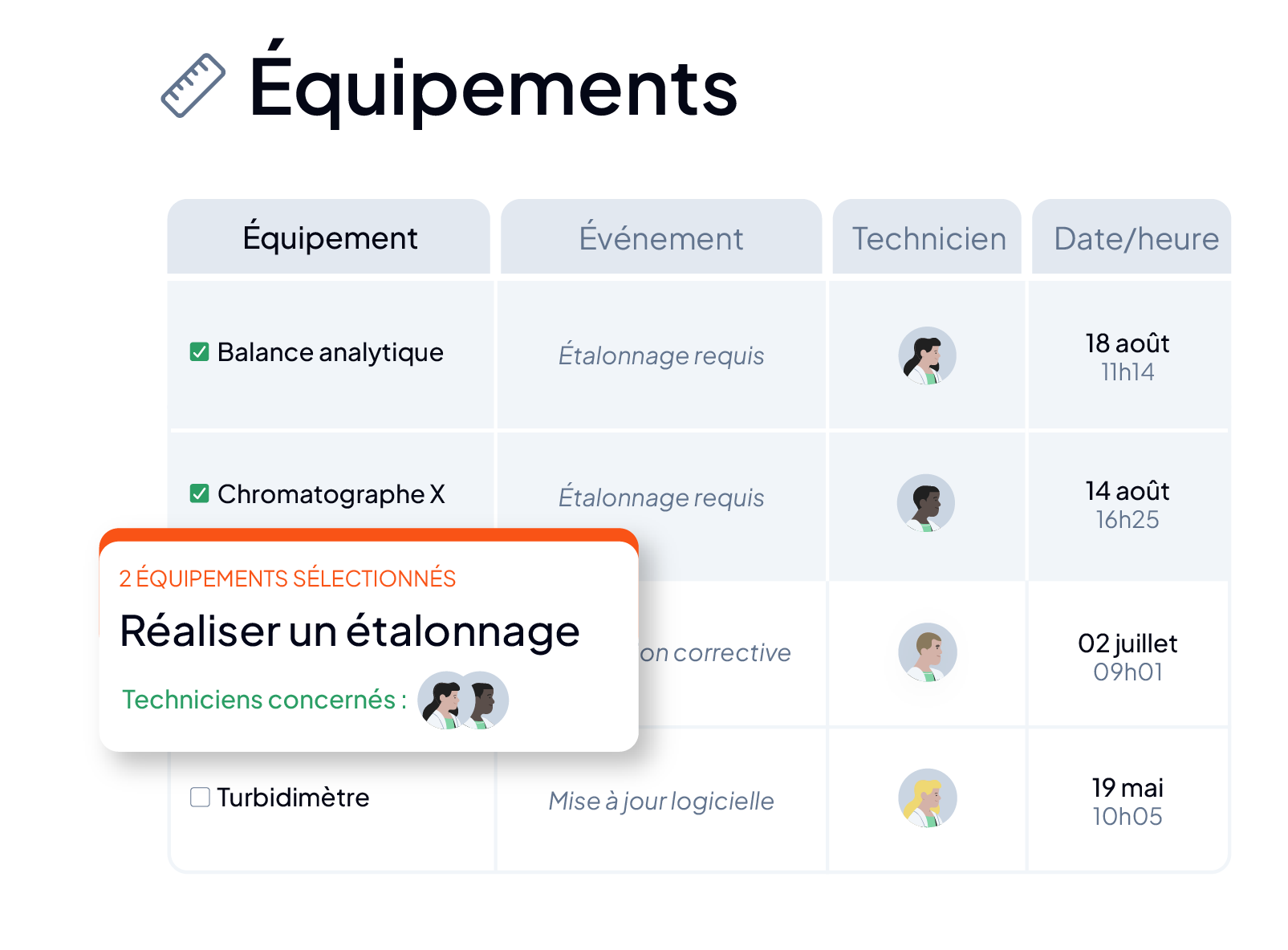
Task: Click the 19 mai 10h05 date cell
Action: click(x=1128, y=802)
